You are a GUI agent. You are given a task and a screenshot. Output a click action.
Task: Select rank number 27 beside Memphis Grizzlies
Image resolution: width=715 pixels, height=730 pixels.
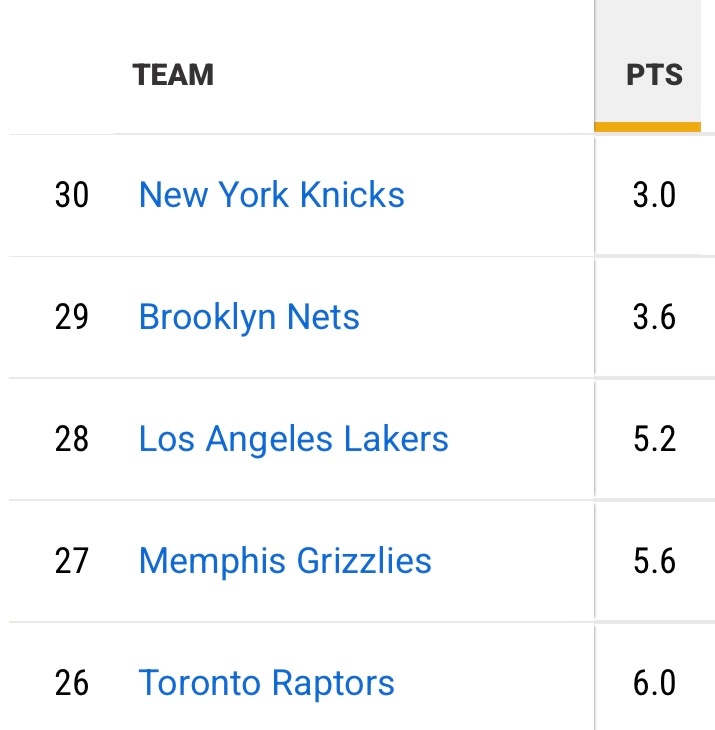click(72, 561)
